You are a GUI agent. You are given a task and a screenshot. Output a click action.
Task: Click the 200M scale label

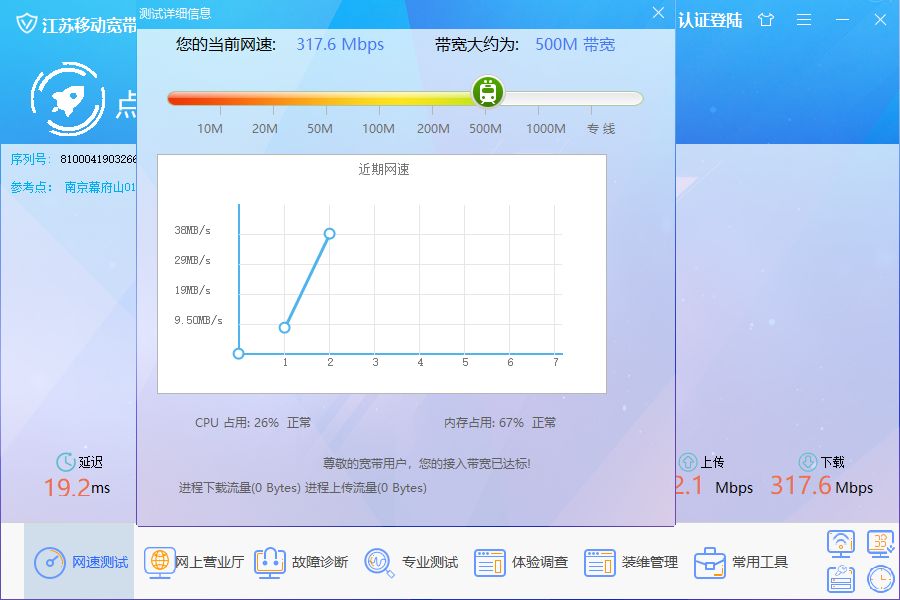click(433, 129)
